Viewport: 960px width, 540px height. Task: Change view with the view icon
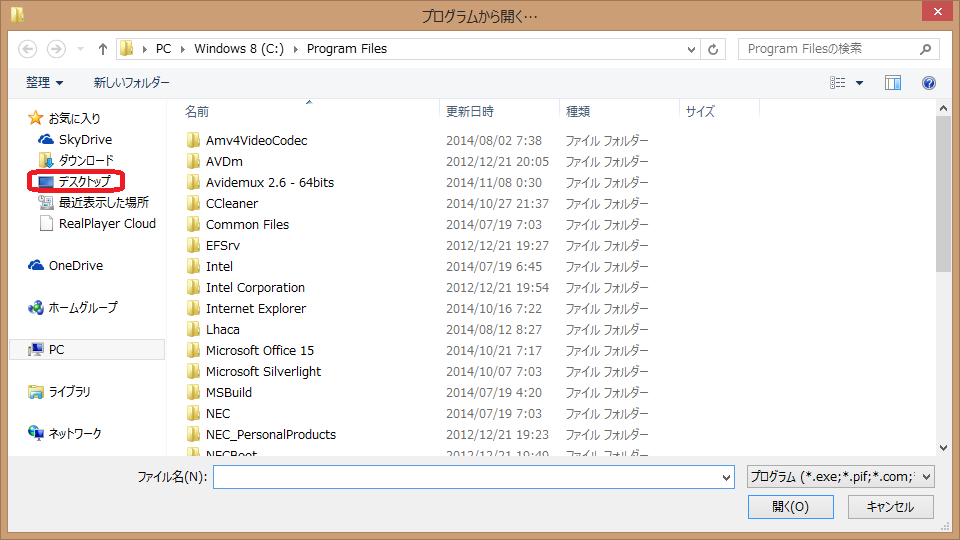838,83
